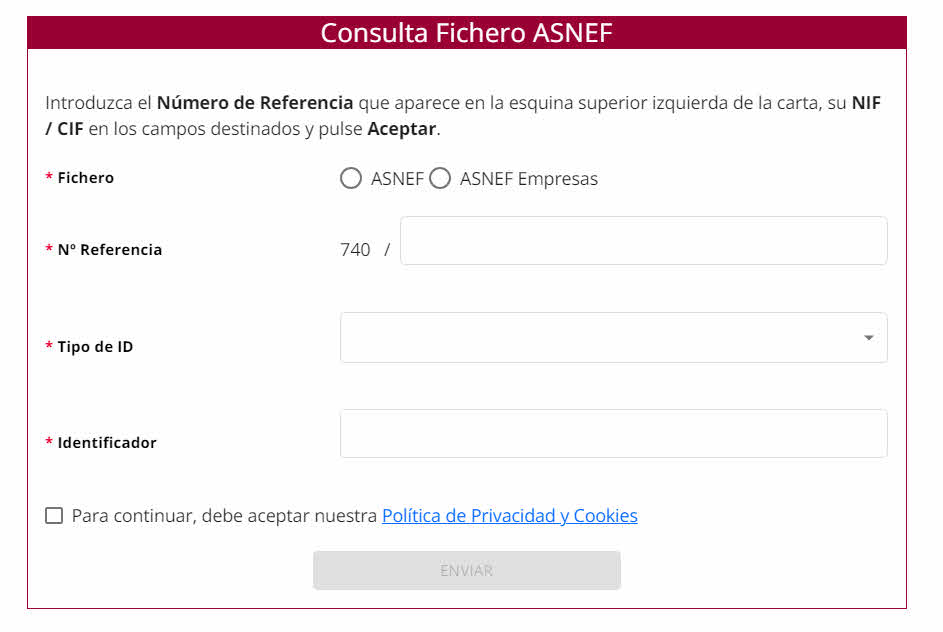The image size is (943, 632).
Task: Click the Tipo de ID dropdown arrow
Action: click(x=869, y=338)
